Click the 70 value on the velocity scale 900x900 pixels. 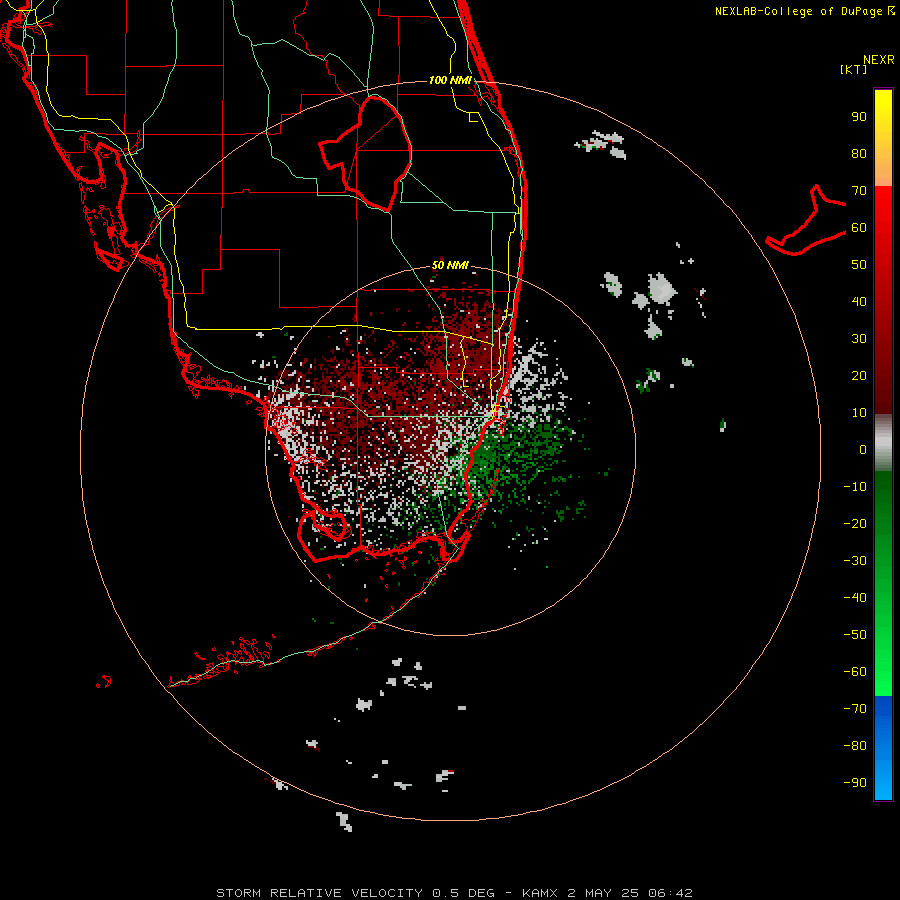(859, 191)
